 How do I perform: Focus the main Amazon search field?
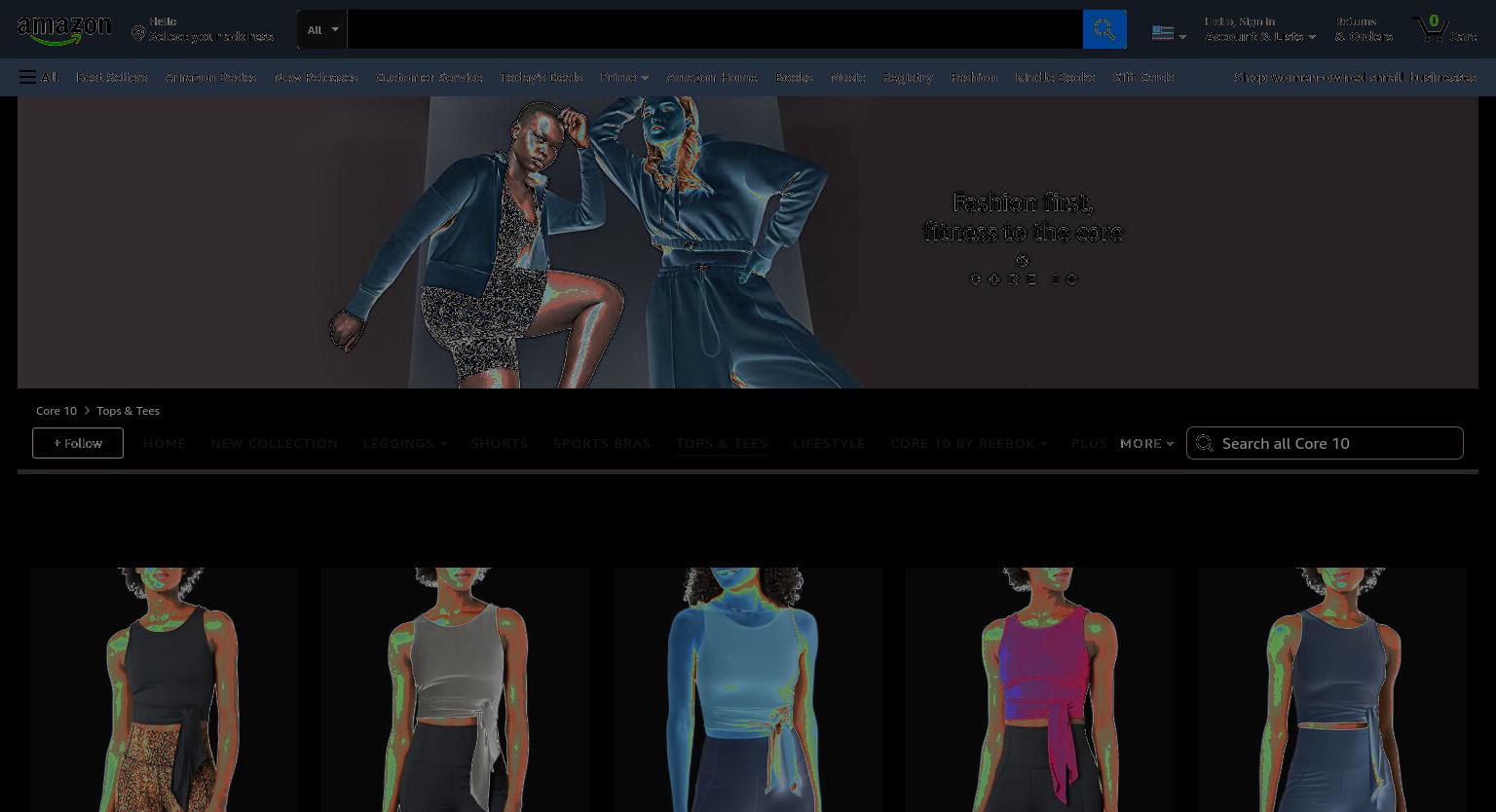715,29
